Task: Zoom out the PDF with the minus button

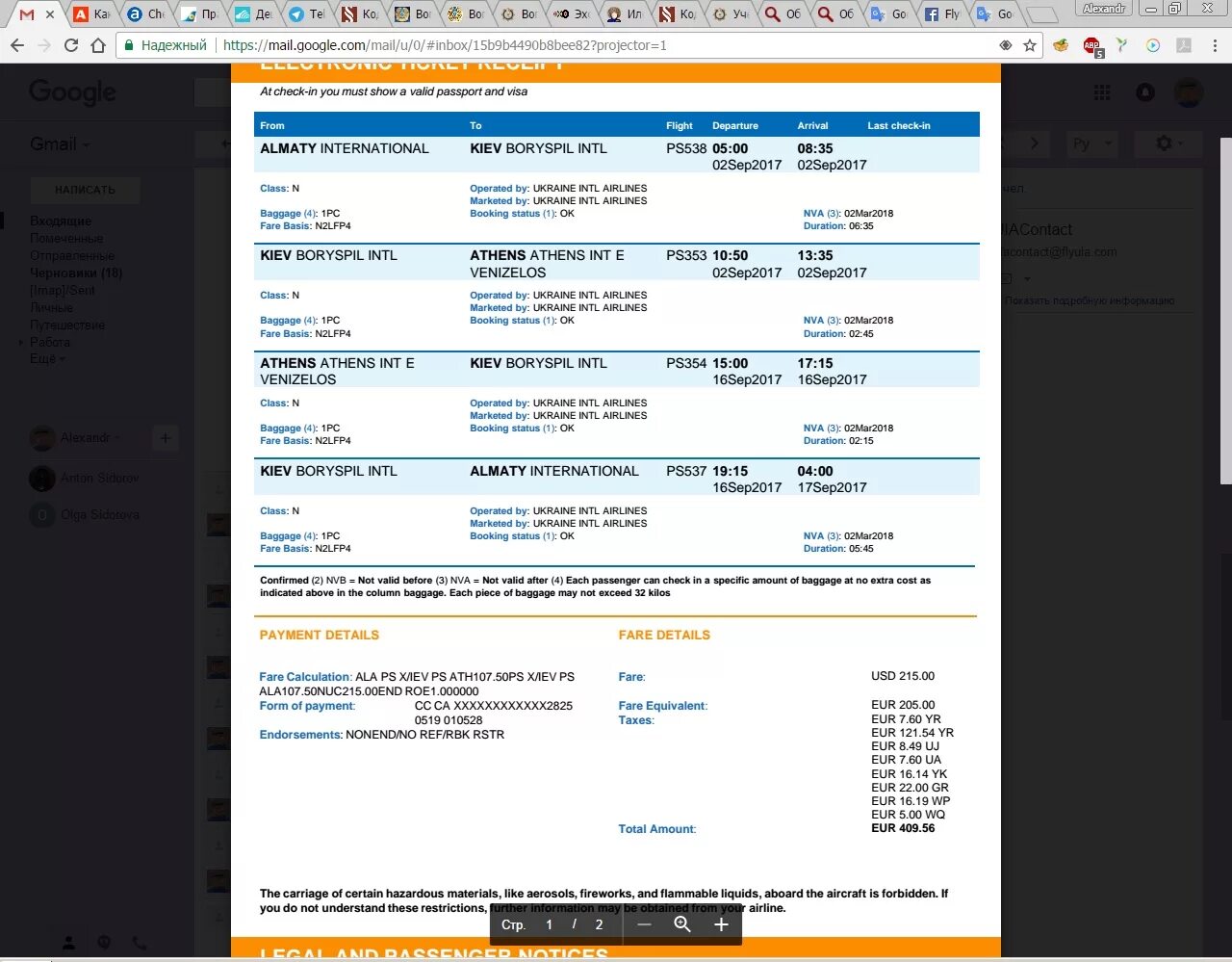Action: [x=645, y=924]
